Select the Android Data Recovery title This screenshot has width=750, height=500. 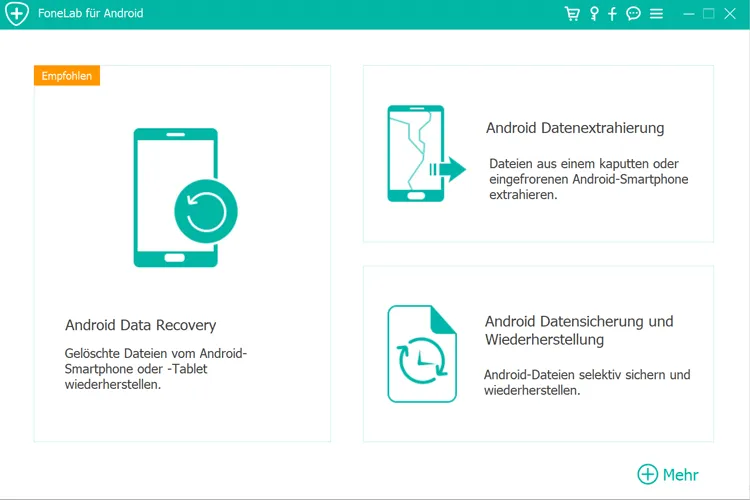pos(140,325)
